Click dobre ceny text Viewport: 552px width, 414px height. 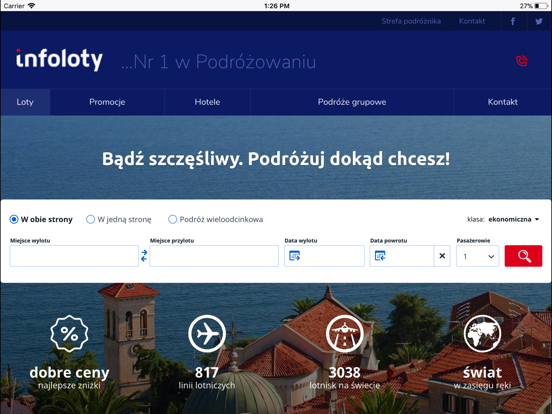pyautogui.click(x=69, y=372)
